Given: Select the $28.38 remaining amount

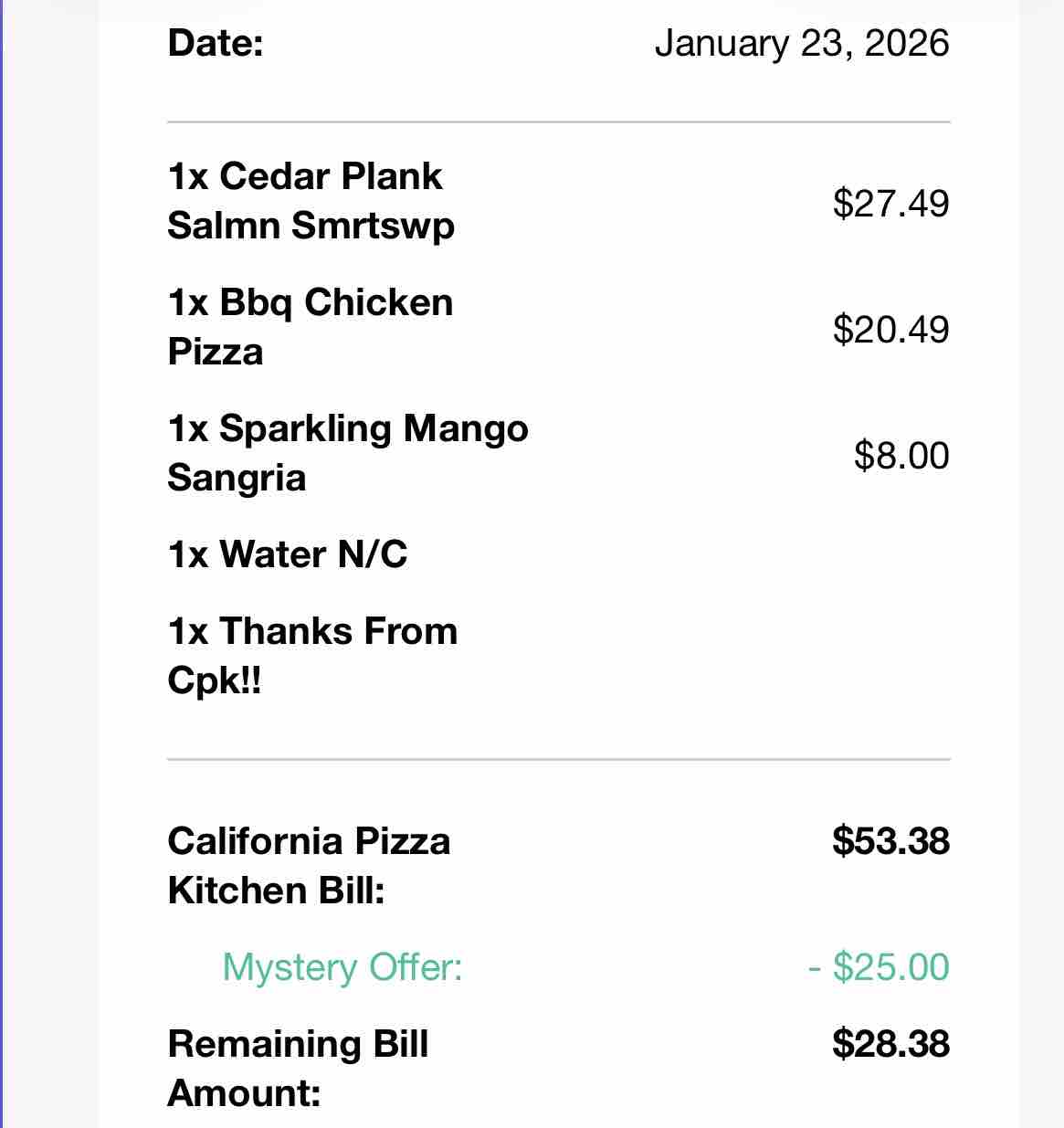Looking at the screenshot, I should [x=890, y=1044].
